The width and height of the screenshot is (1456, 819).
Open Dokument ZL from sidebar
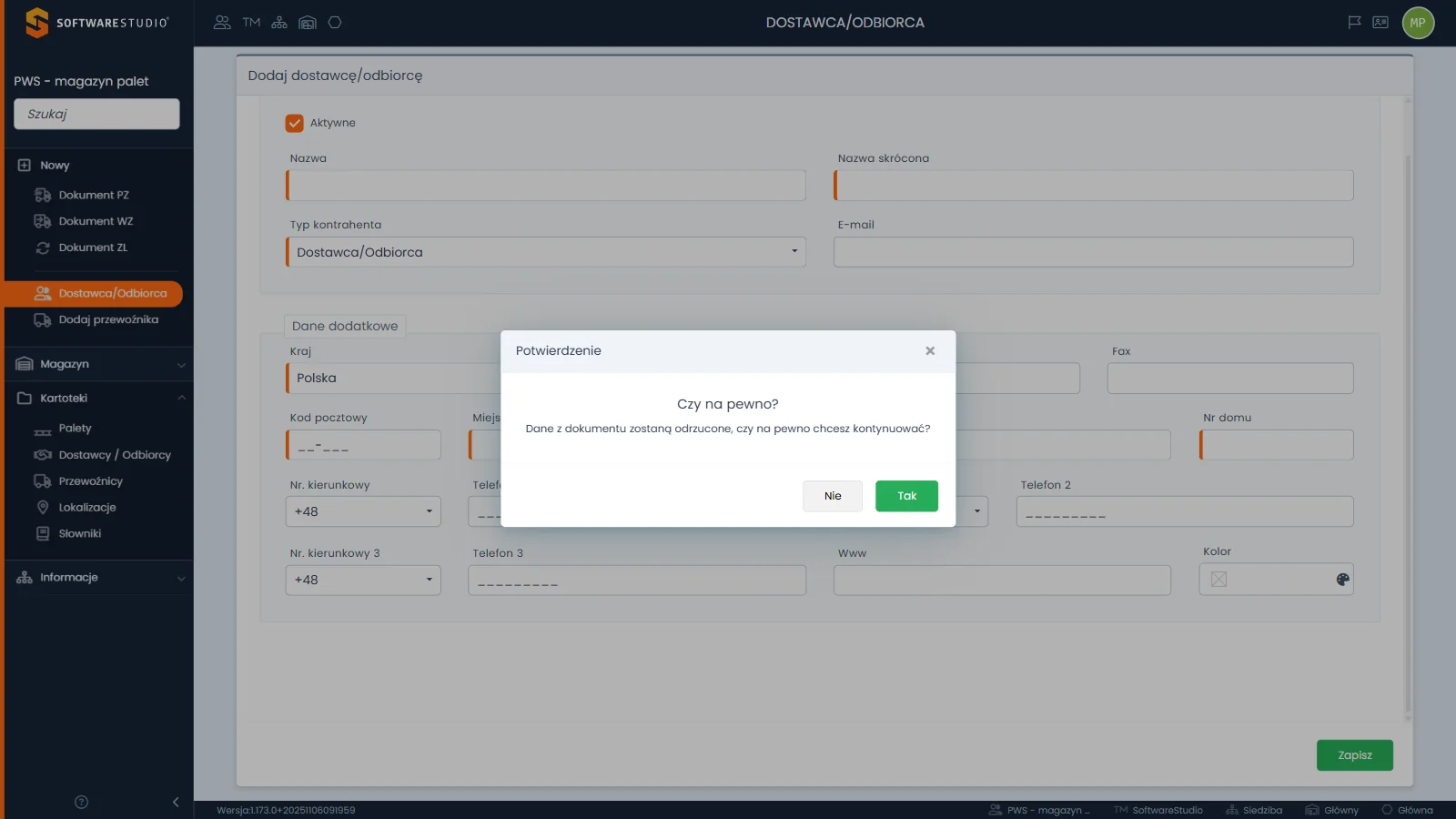pyautogui.click(x=92, y=248)
